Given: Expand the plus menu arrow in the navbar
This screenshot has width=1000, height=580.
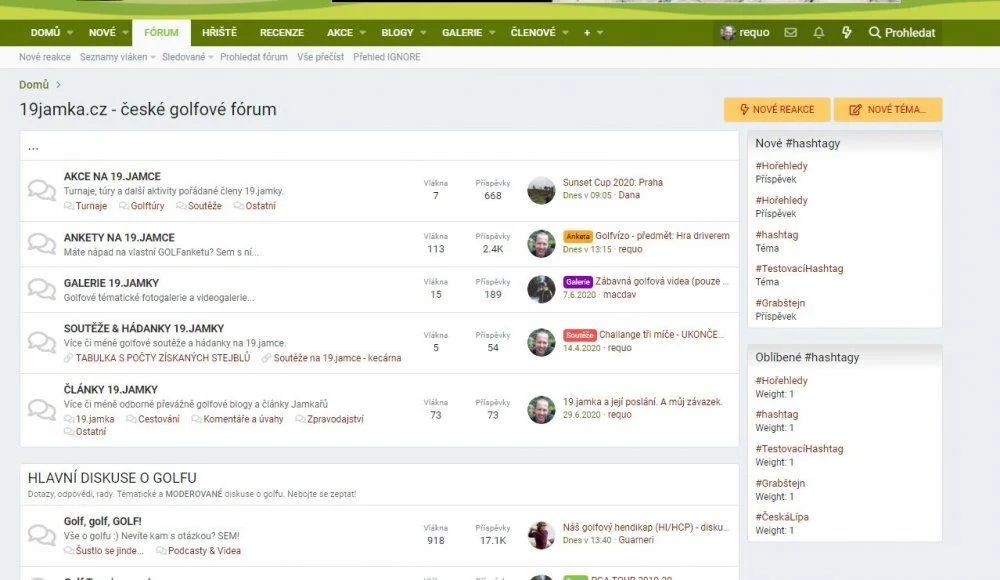Looking at the screenshot, I should point(600,33).
